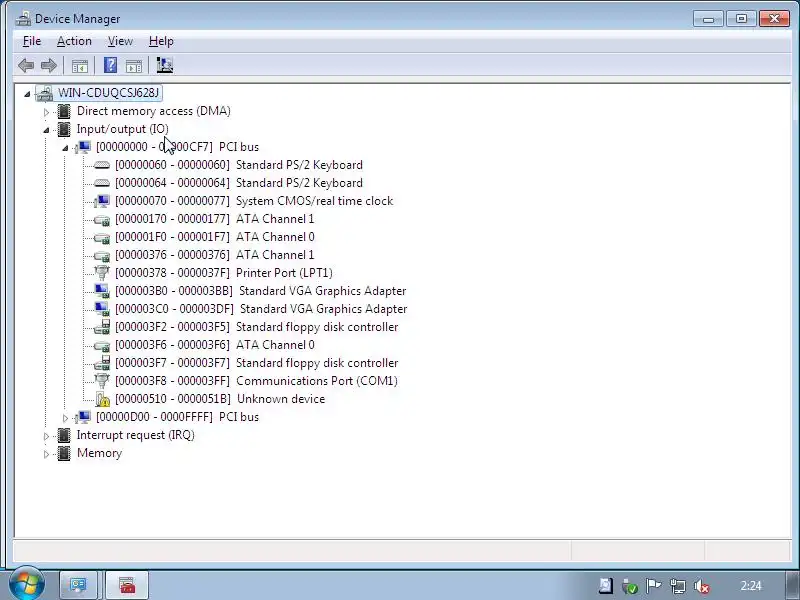
Task: Click the first pinned taskbar app button
Action: point(78,585)
